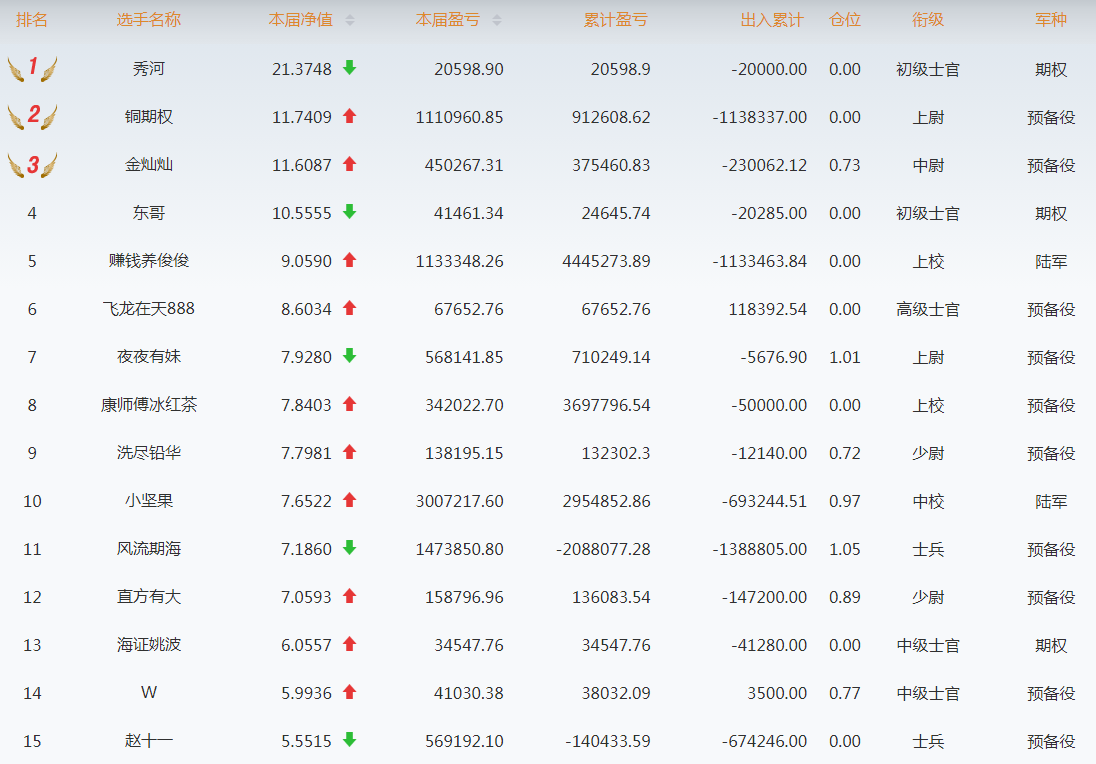Viewport: 1096px width, 764px height.
Task: Click red up arrow beside 7.0593
Action: (x=349, y=596)
